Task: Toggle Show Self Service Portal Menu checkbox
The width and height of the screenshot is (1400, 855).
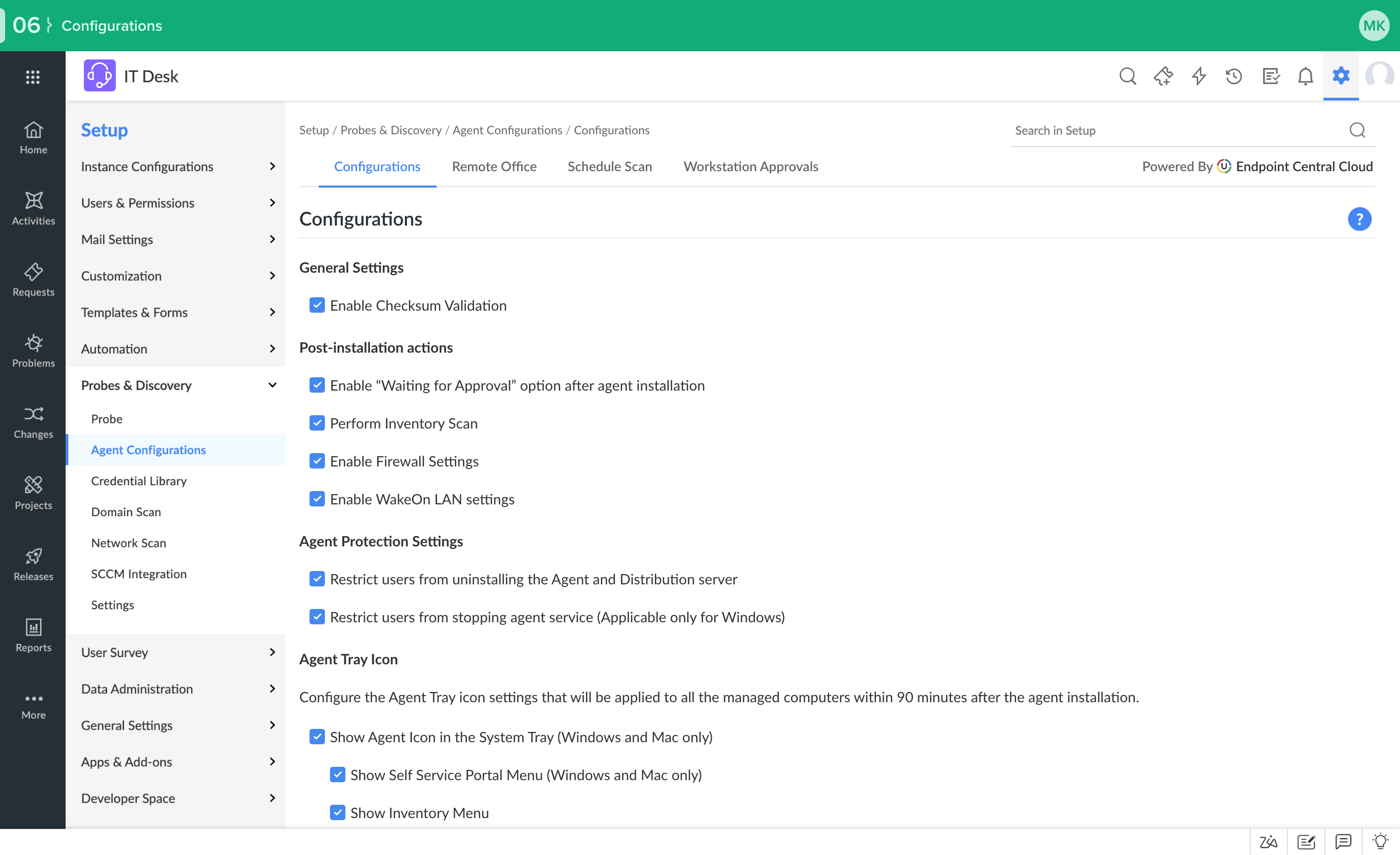Action: [338, 775]
